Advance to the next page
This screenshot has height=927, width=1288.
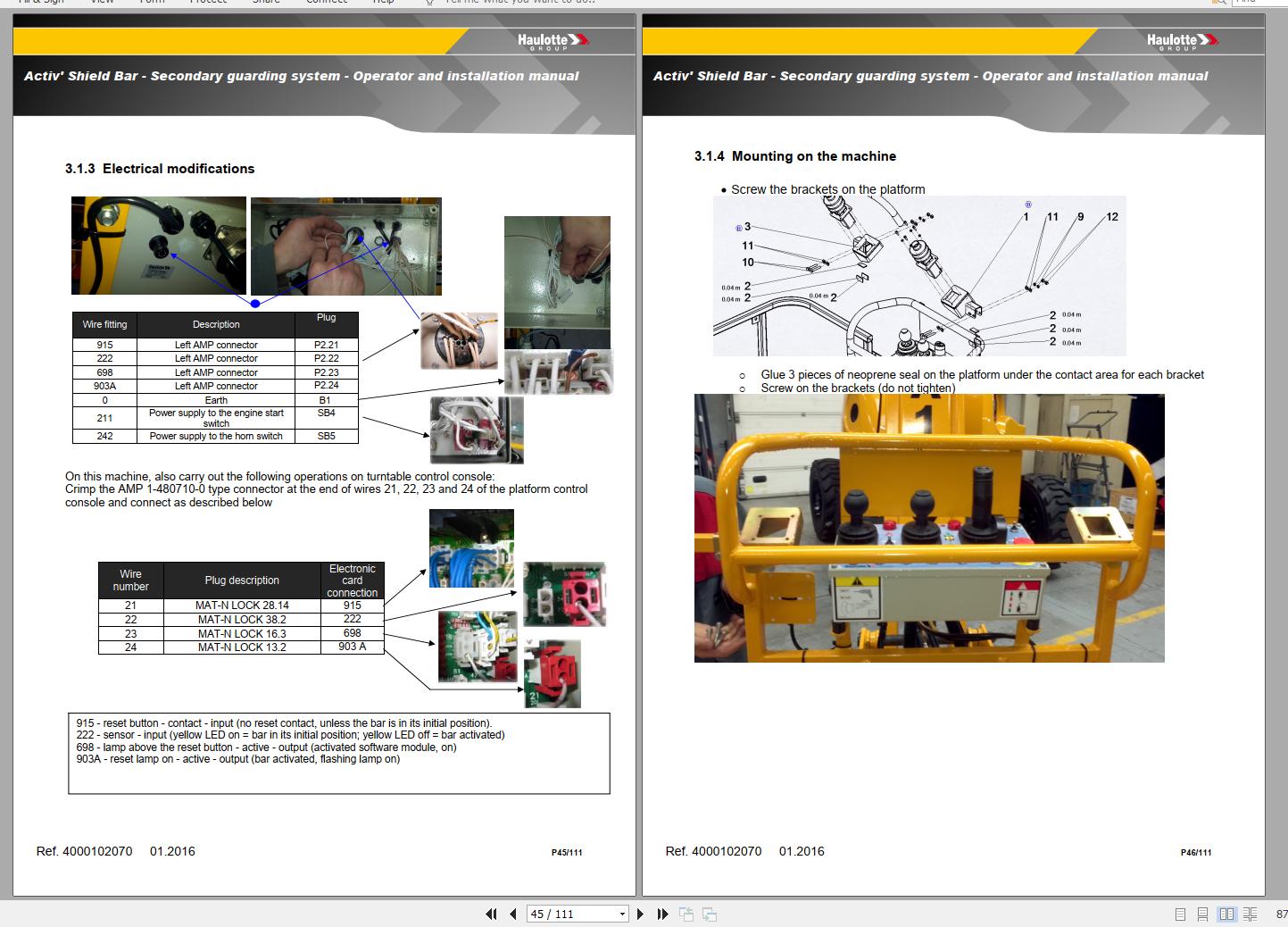click(640, 914)
